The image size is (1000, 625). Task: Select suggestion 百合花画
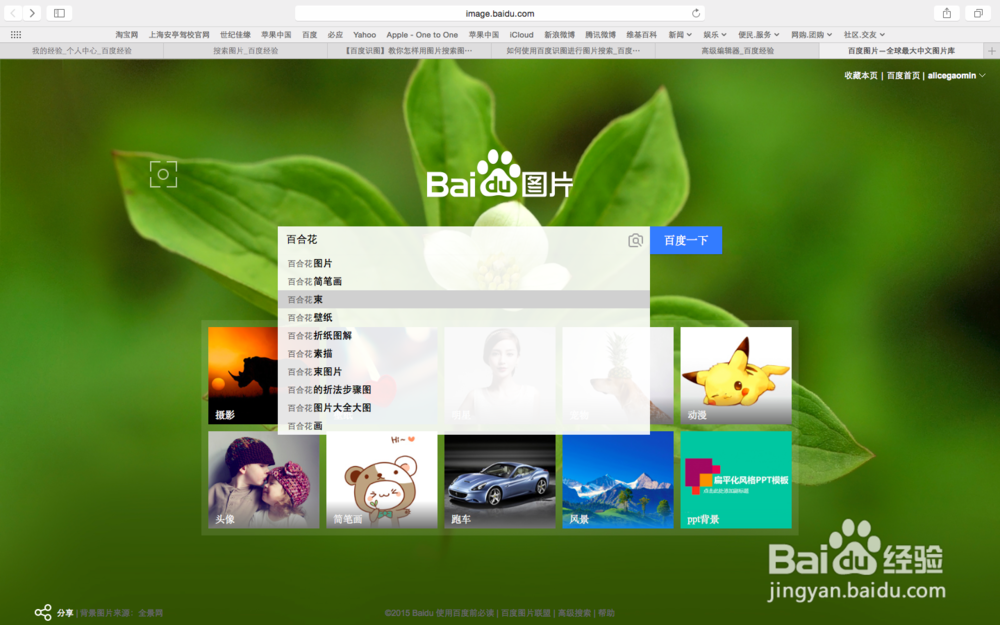click(x=464, y=425)
